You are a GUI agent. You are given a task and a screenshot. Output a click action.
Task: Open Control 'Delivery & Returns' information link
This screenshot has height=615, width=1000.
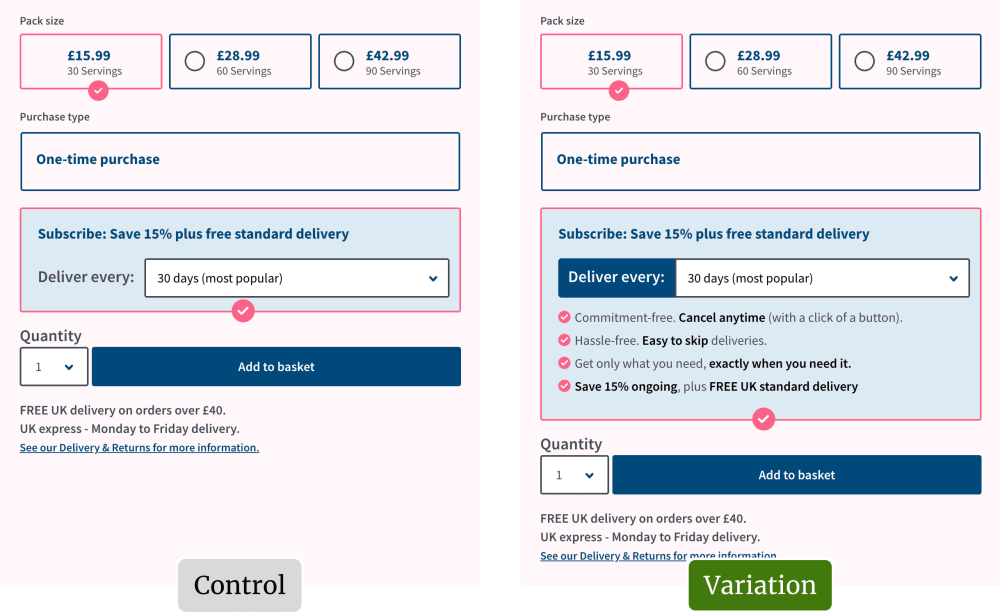pyautogui.click(x=139, y=448)
